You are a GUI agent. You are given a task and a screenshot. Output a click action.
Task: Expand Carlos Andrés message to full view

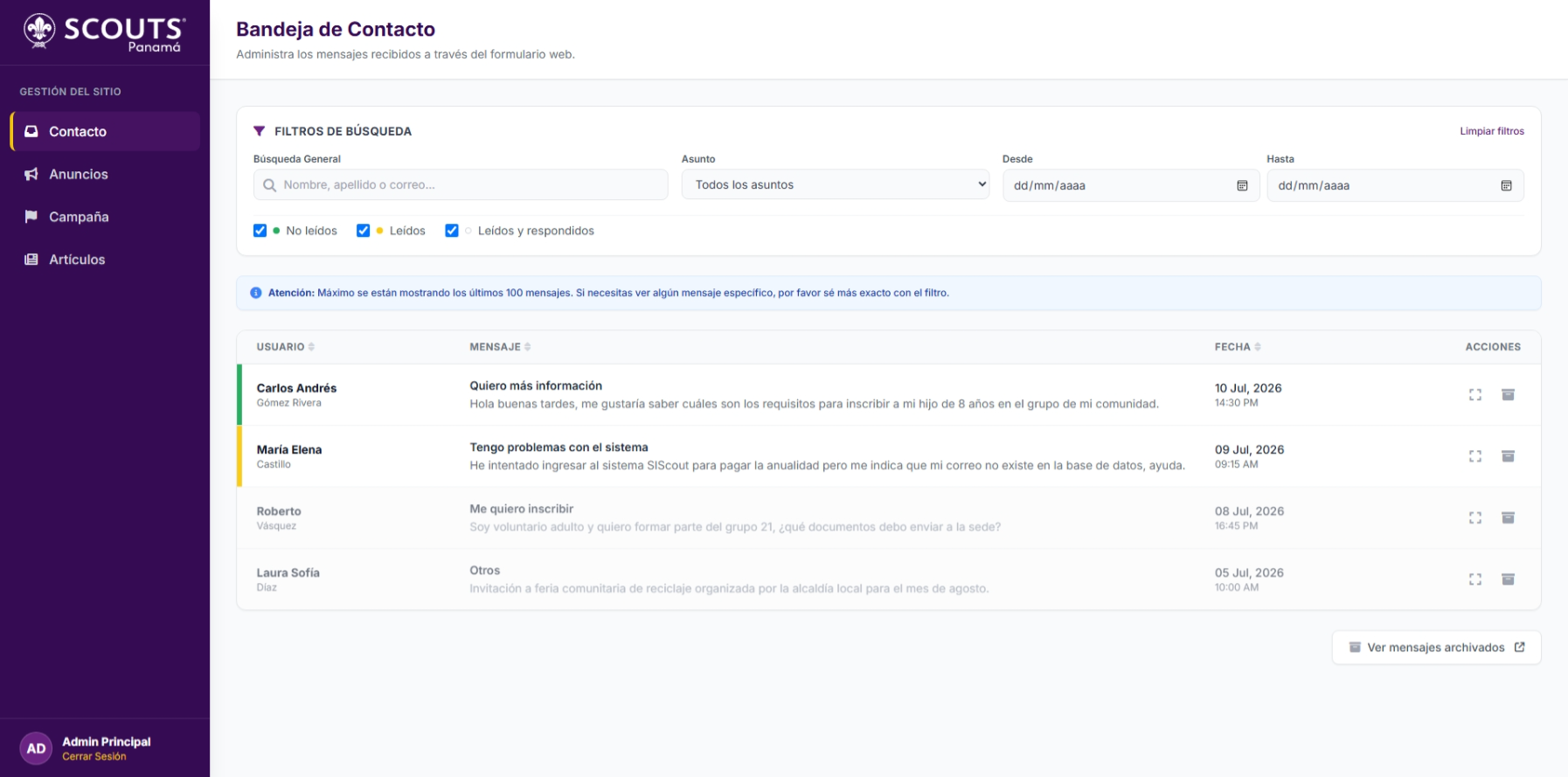(1475, 395)
